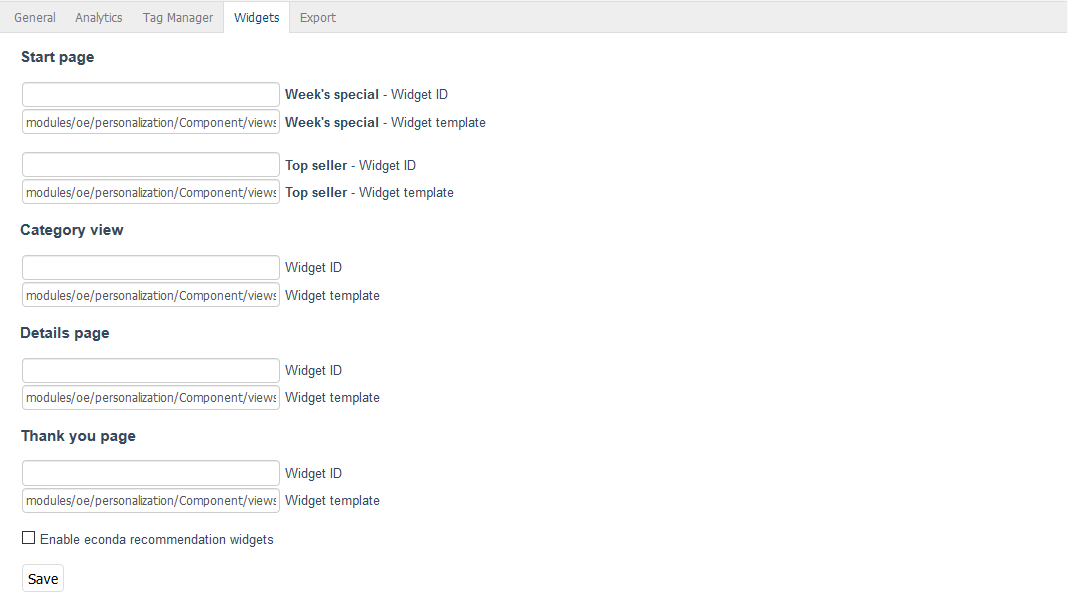Focus the Thank you page Widget template field
Image resolution: width=1068 pixels, height=605 pixels.
click(x=151, y=501)
